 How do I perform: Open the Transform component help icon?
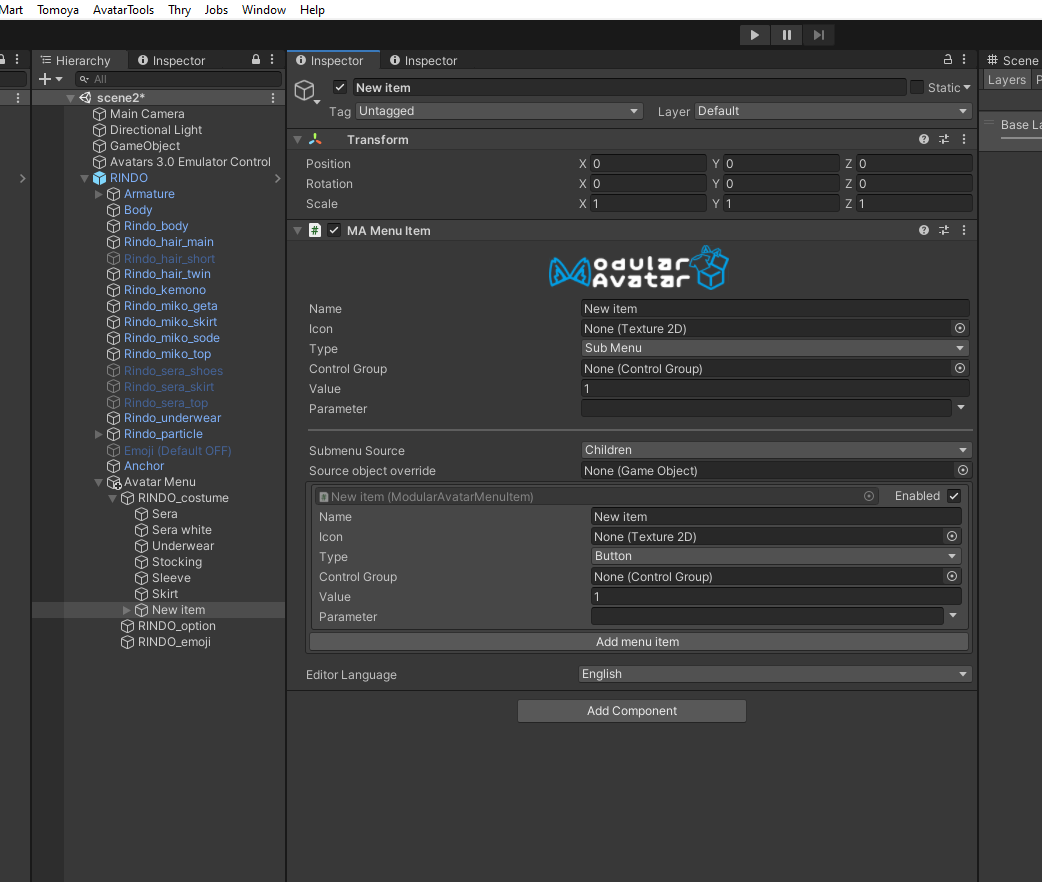924,139
